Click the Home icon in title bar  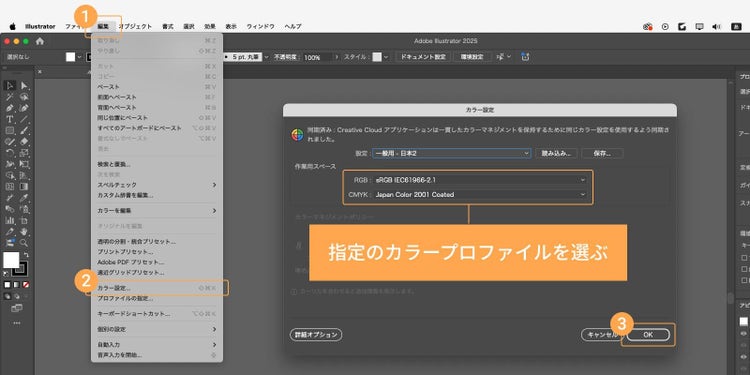pos(40,41)
